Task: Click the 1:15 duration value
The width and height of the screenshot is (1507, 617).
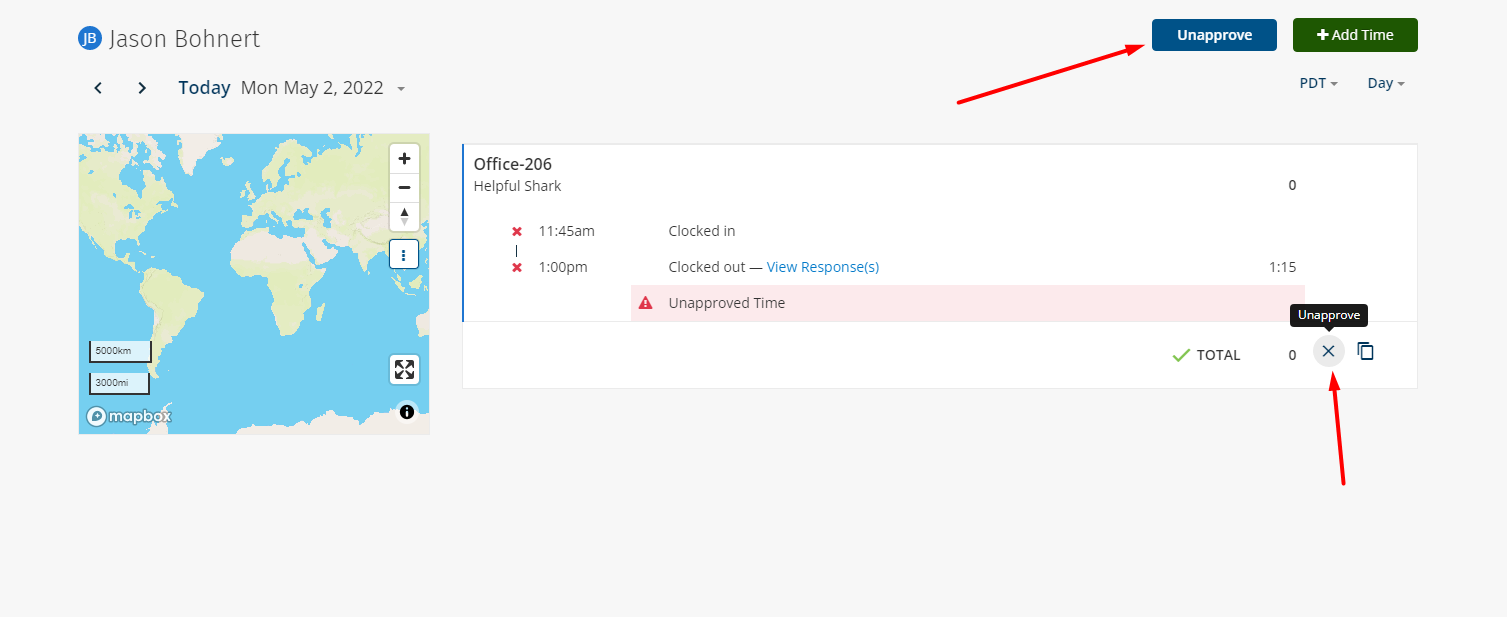Action: tap(1283, 267)
